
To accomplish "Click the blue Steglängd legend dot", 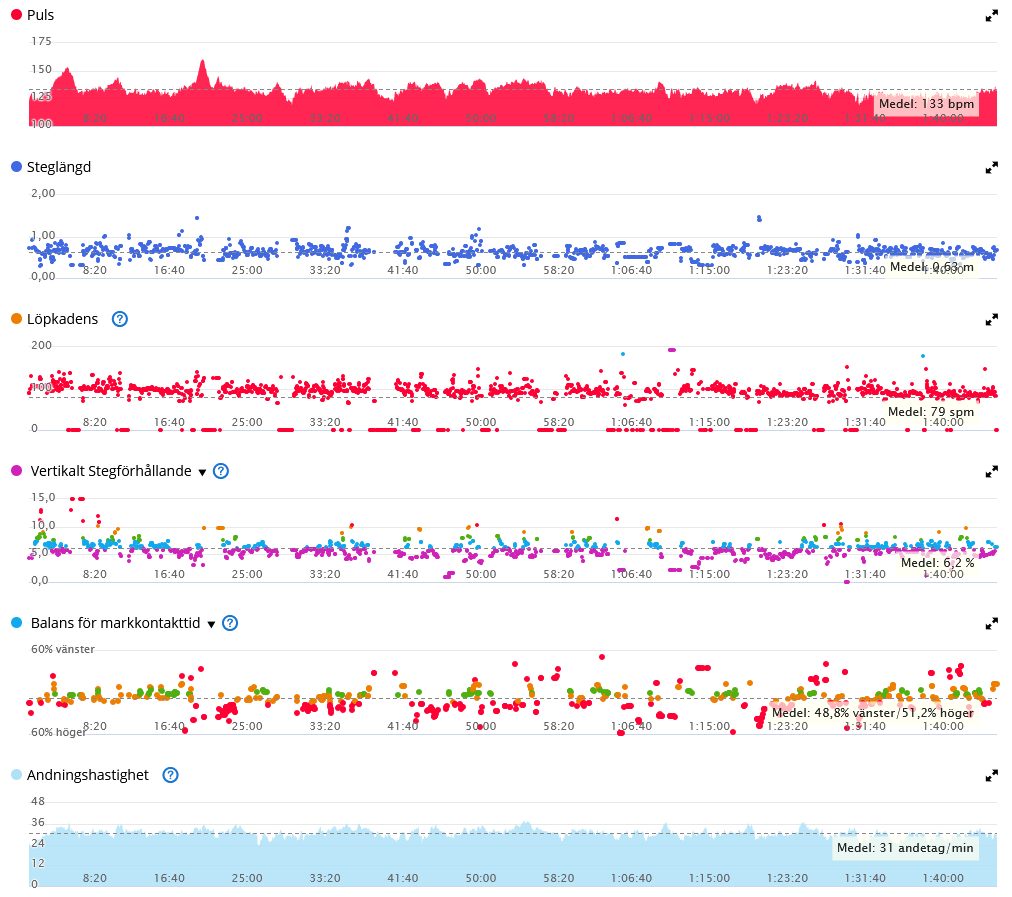I will [x=17, y=166].
